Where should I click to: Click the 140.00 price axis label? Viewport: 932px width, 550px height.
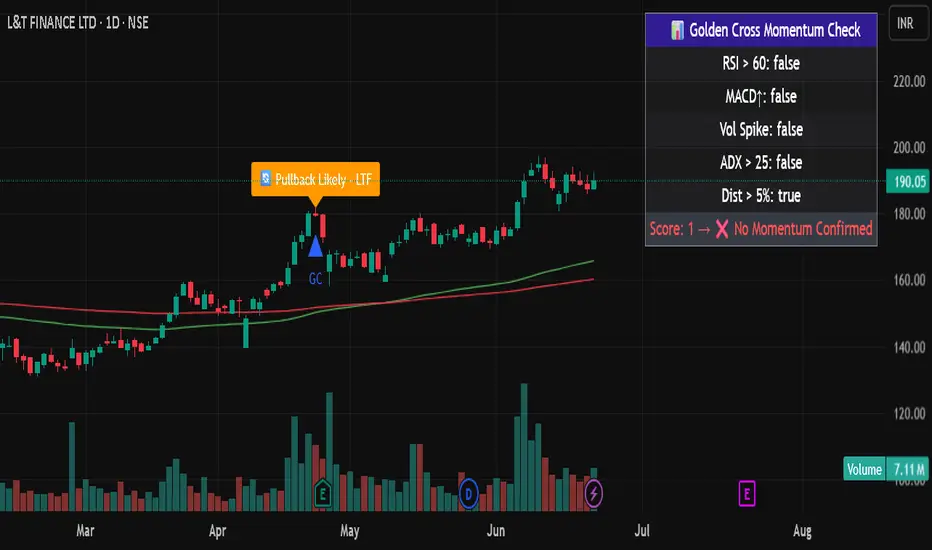[x=909, y=347]
